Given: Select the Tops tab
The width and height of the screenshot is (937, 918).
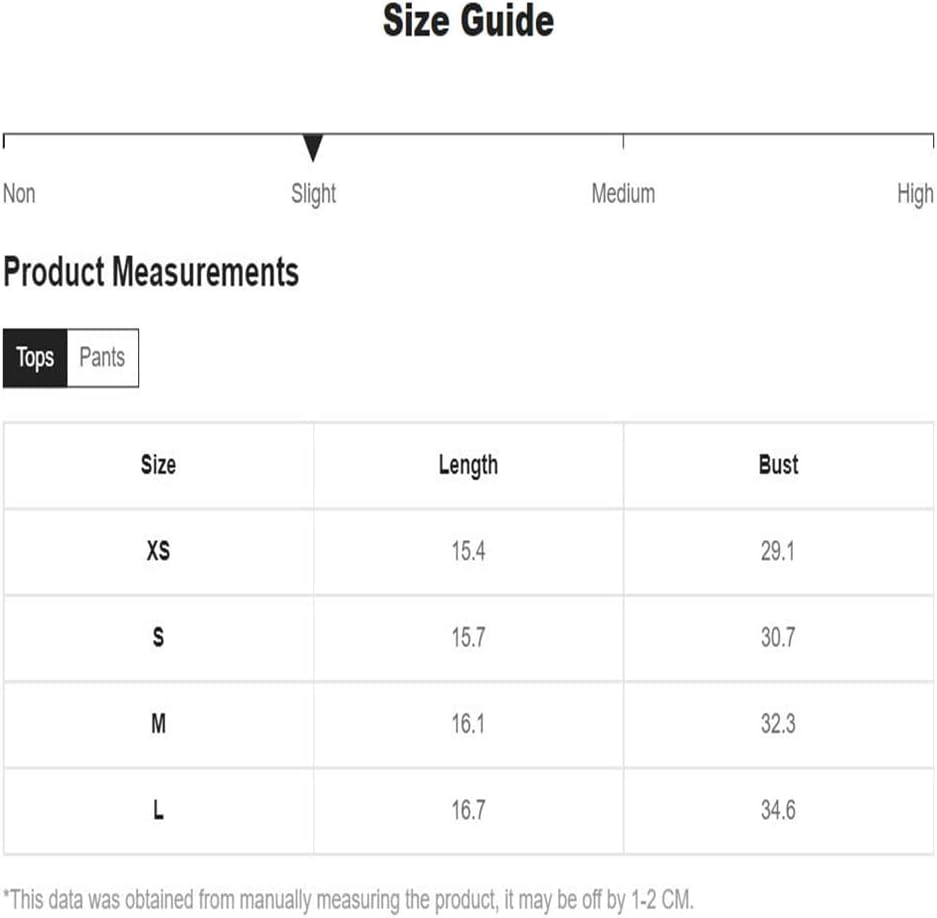Looking at the screenshot, I should click(35, 357).
